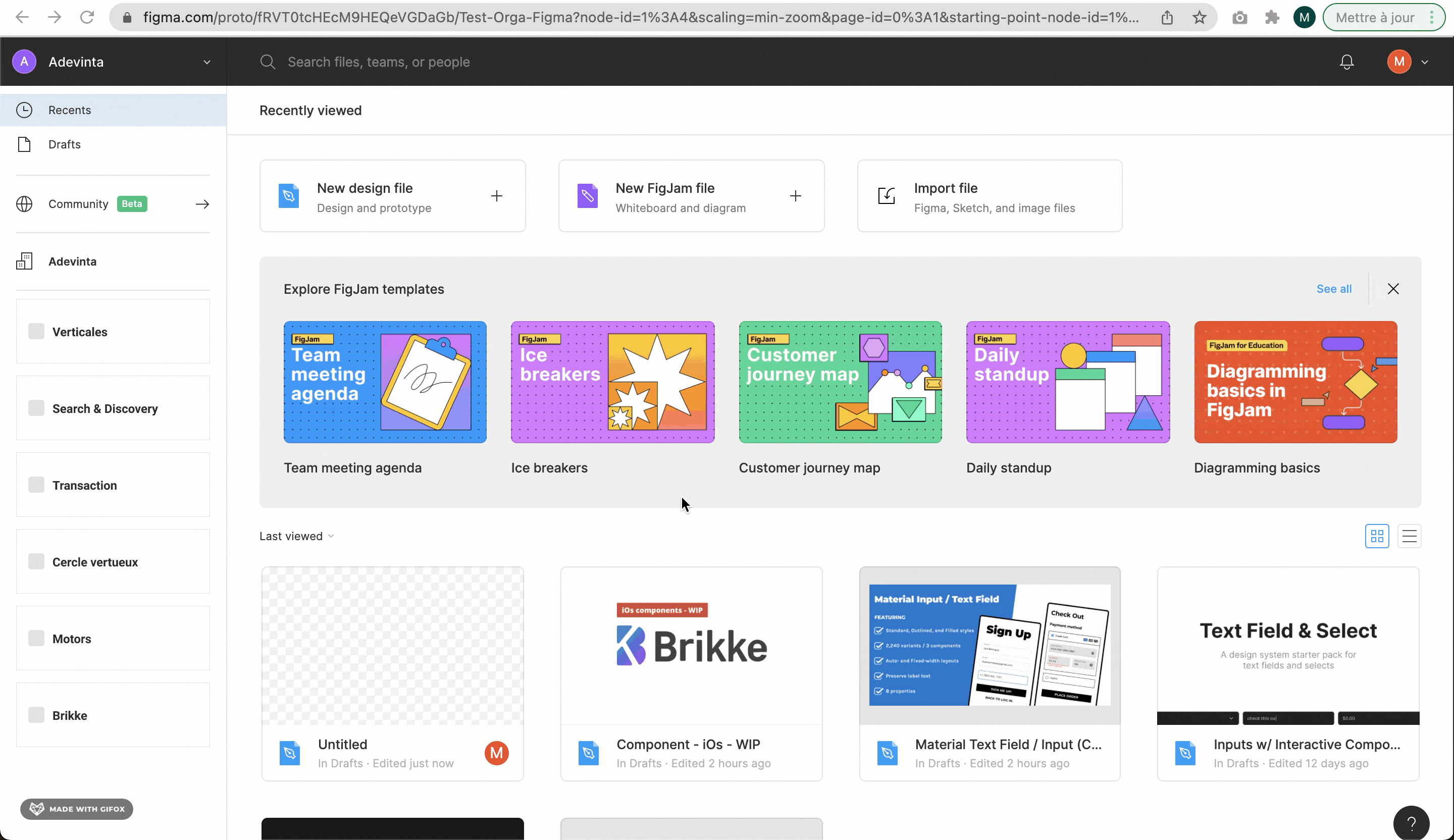The image size is (1454, 840).
Task: Click the Verticales team square
Action: [x=36, y=331]
